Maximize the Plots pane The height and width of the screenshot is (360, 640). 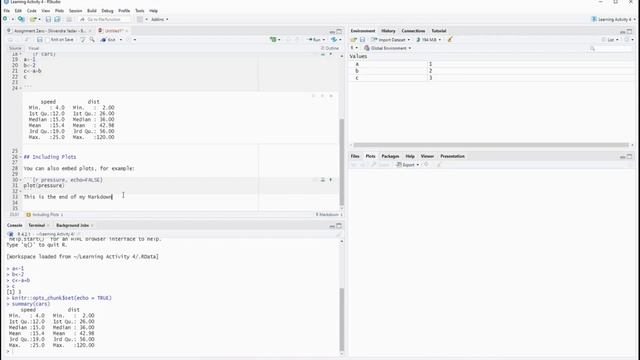click(x=630, y=156)
